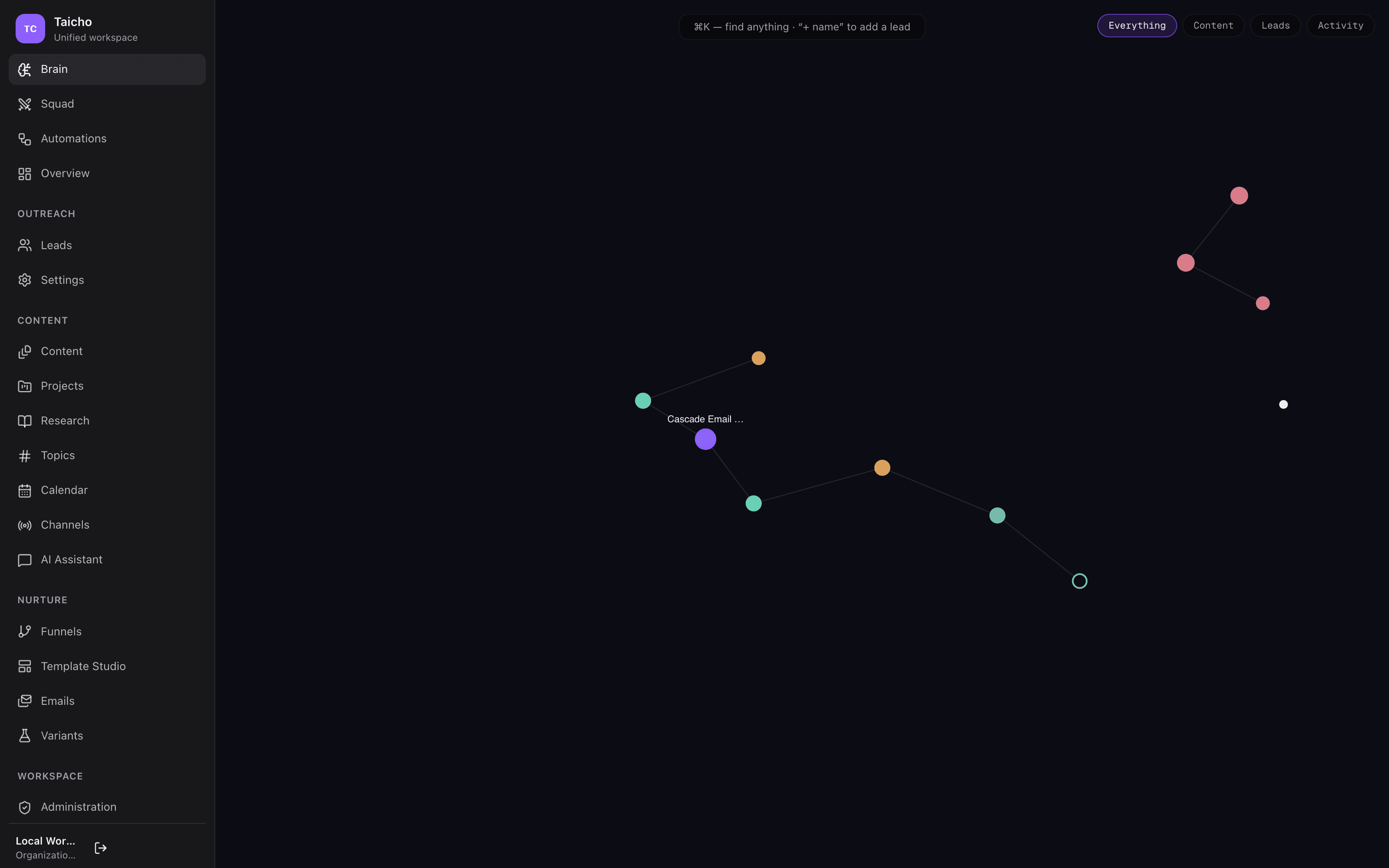The height and width of the screenshot is (868, 1389).
Task: Open the Funnels page
Action: pos(107,631)
